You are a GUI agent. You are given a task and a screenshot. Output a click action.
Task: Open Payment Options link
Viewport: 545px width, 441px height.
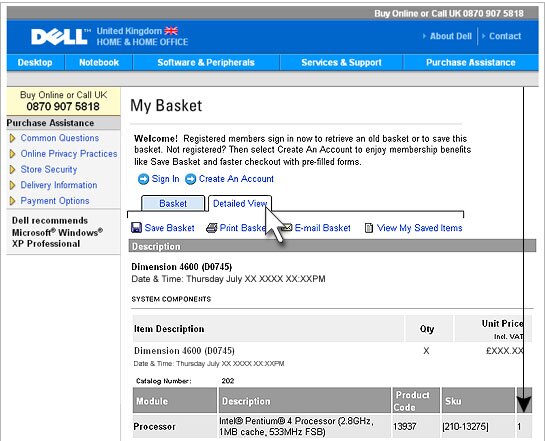tap(55, 201)
